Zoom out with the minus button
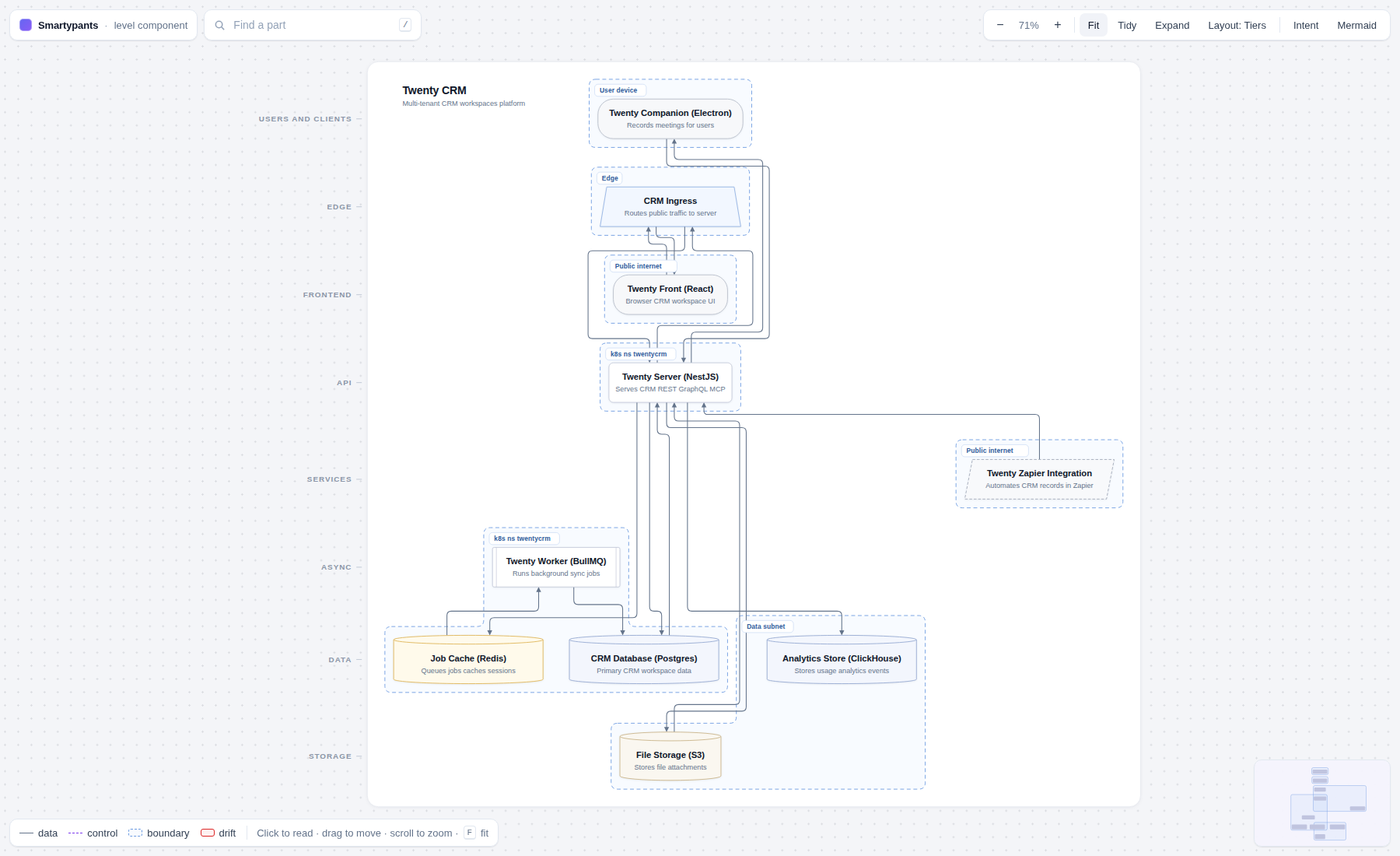The height and width of the screenshot is (856, 1400). 1000,25
